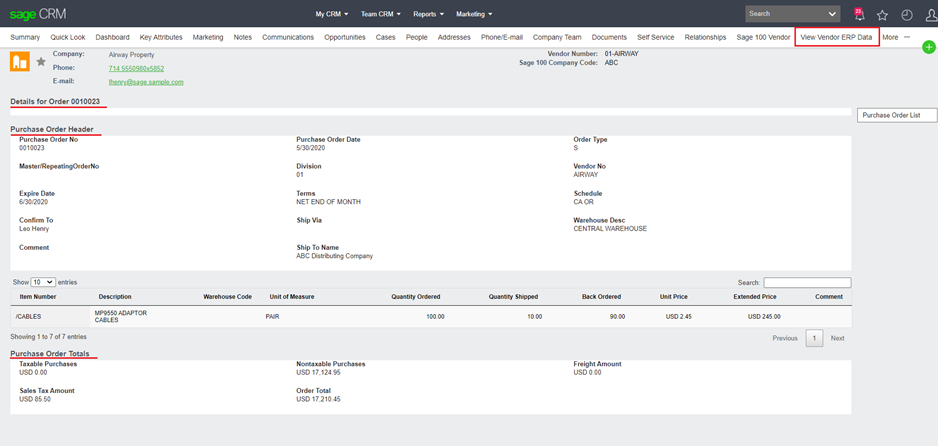Expand the Reports menu

point(428,14)
